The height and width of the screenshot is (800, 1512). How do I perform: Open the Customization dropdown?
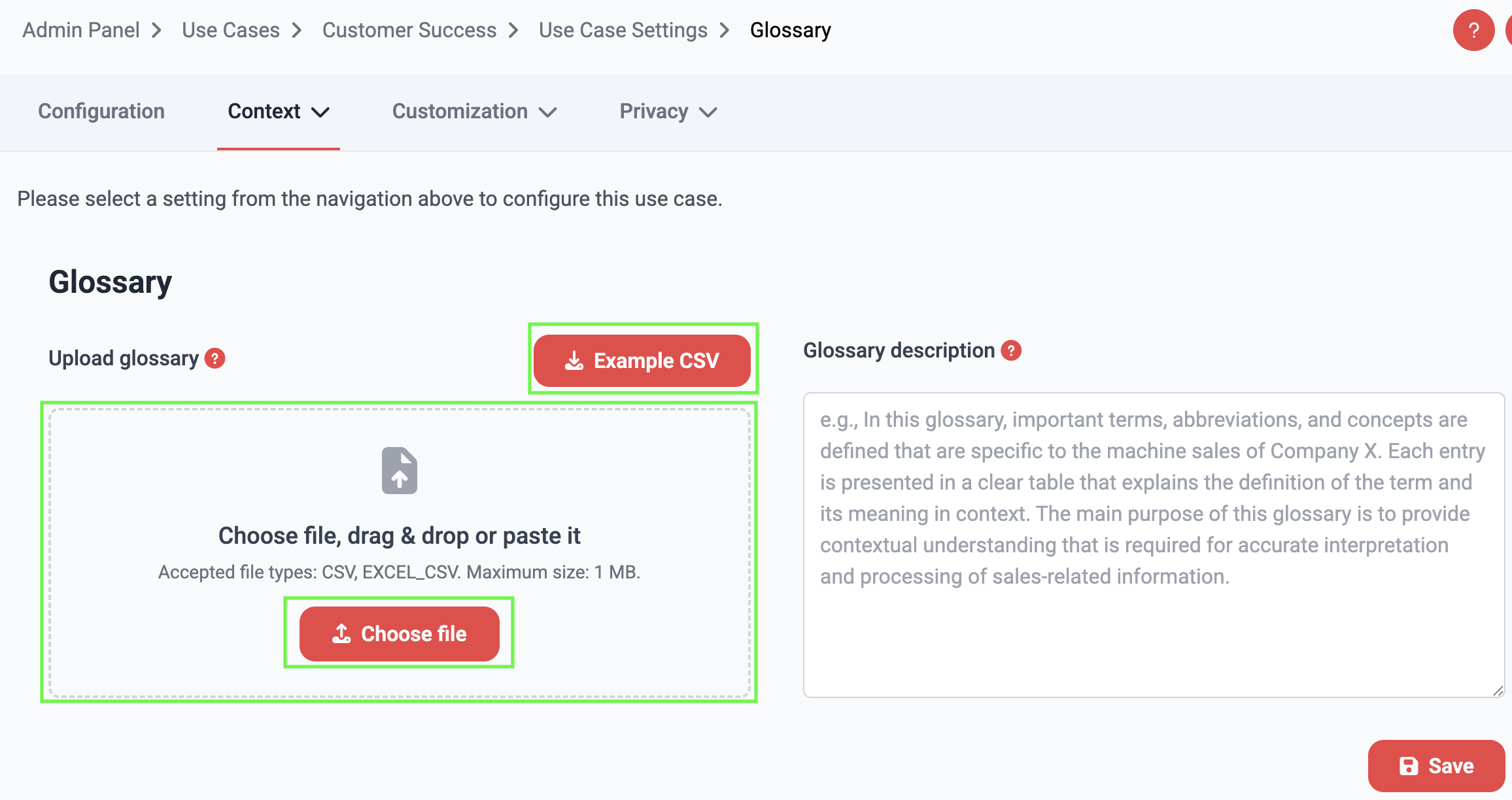(549, 112)
